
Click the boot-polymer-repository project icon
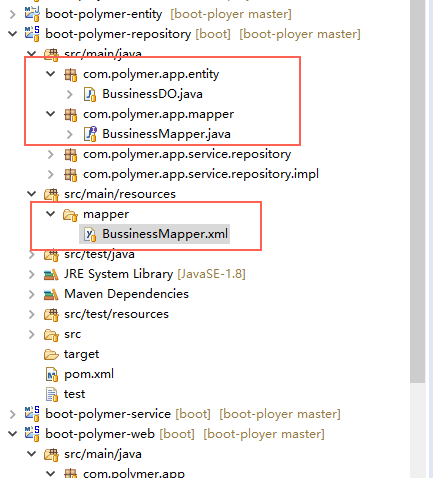(x=32, y=34)
